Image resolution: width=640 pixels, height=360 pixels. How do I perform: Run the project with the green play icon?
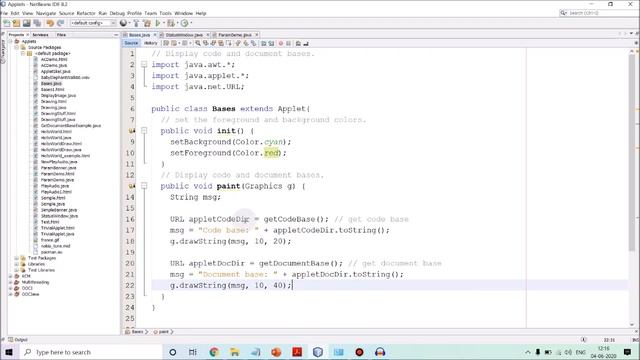pyautogui.click(x=158, y=23)
